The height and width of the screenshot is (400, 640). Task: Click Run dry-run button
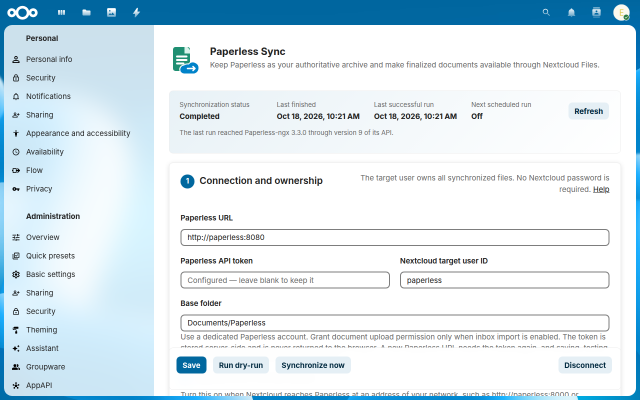[241, 365]
